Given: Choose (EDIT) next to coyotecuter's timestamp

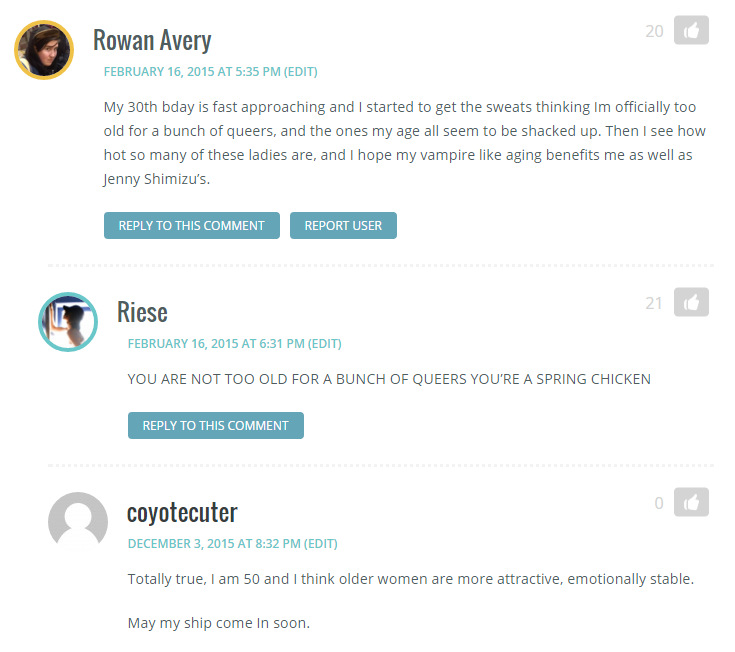Looking at the screenshot, I should [321, 544].
